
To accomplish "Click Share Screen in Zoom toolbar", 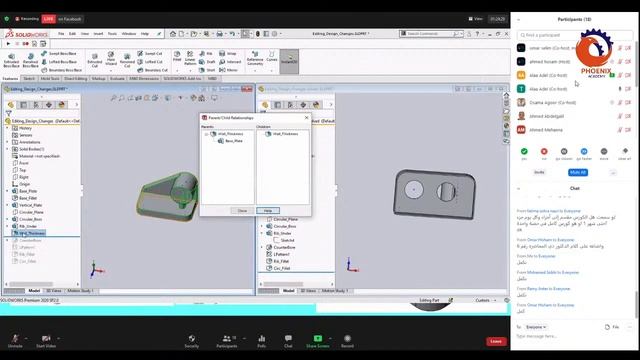I will [318, 341].
